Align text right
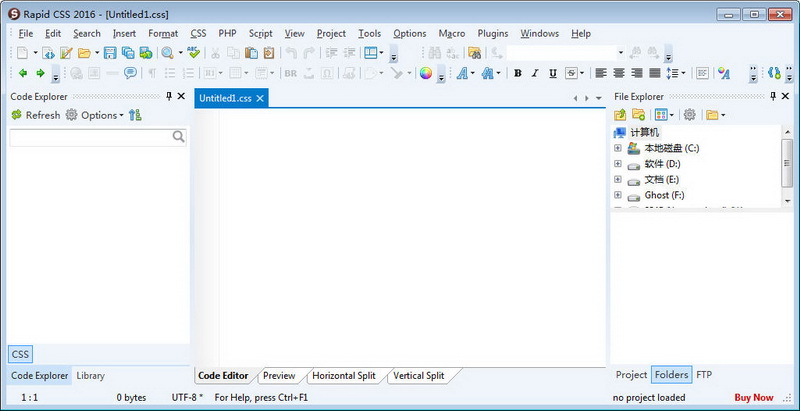 coord(637,73)
